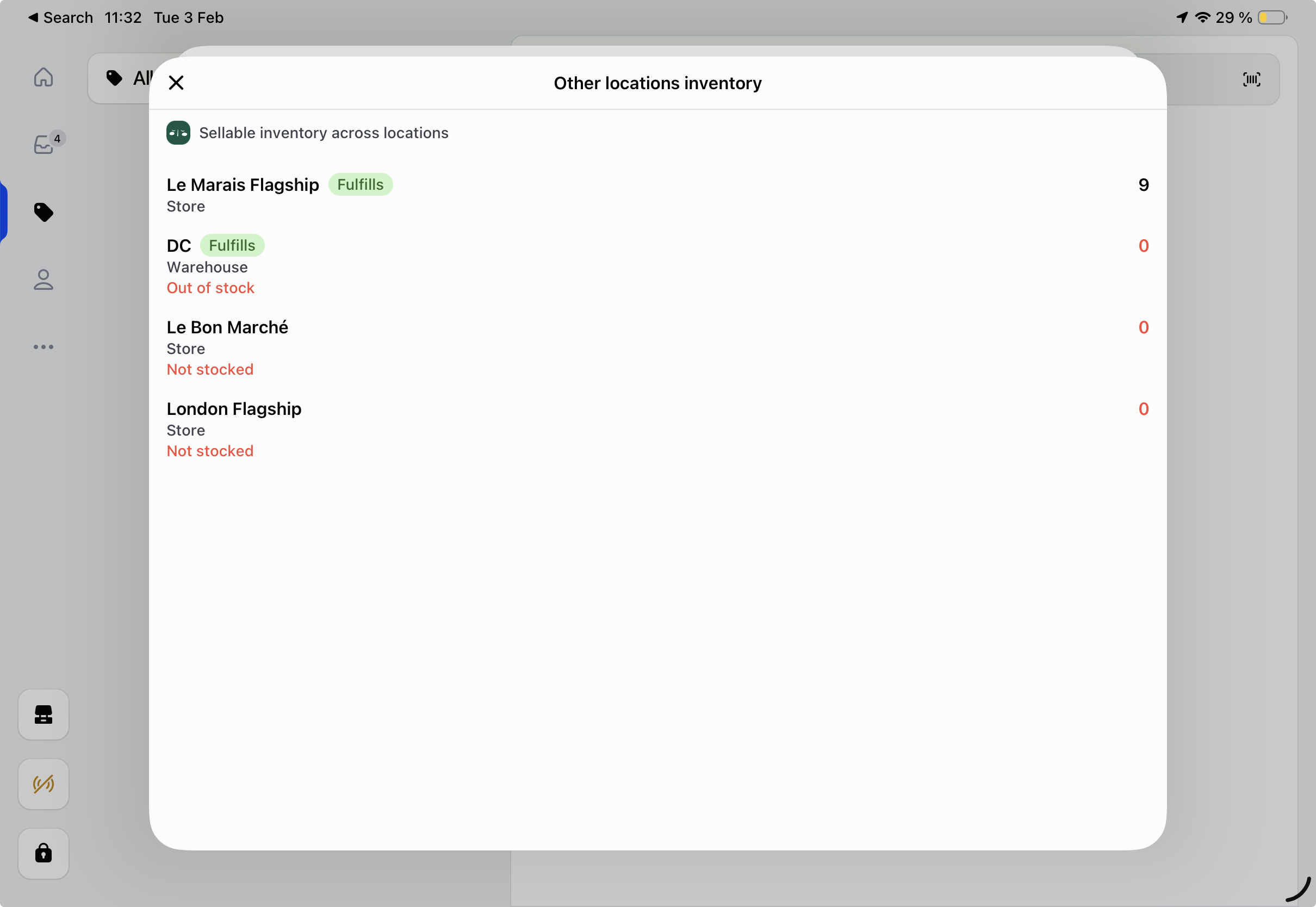Image resolution: width=1316 pixels, height=907 pixels.
Task: Open the All products filter chip
Action: click(127, 78)
